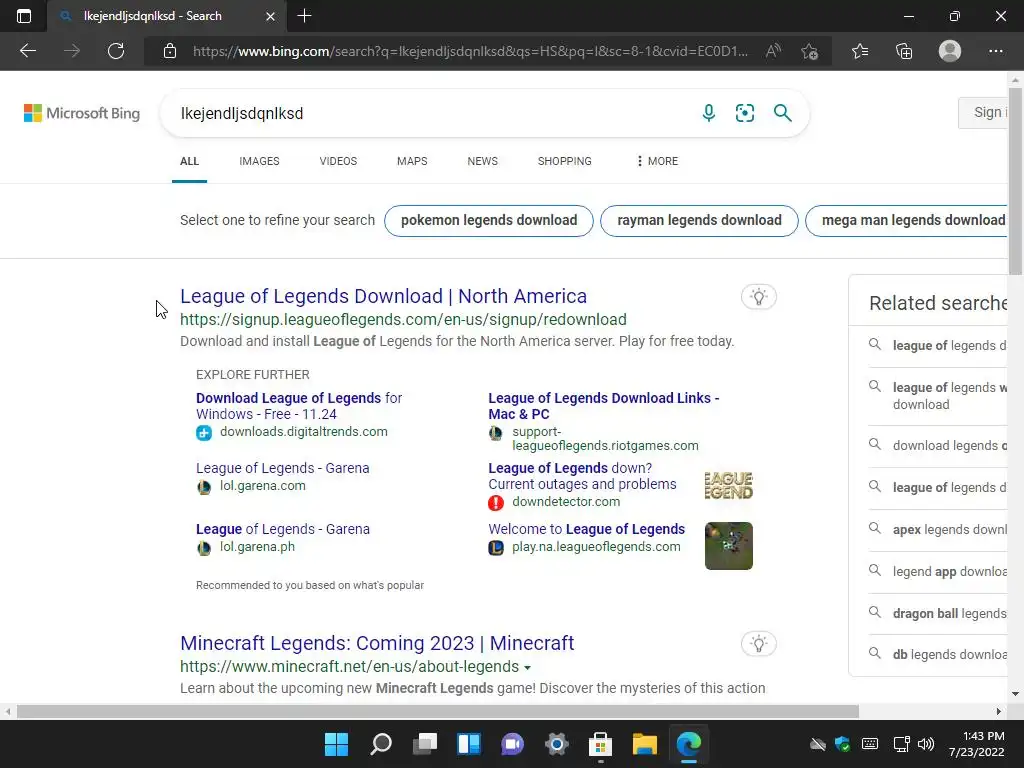Open lightbulb insight for Minecraft Legends result
The height and width of the screenshot is (768, 1024).
(758, 644)
